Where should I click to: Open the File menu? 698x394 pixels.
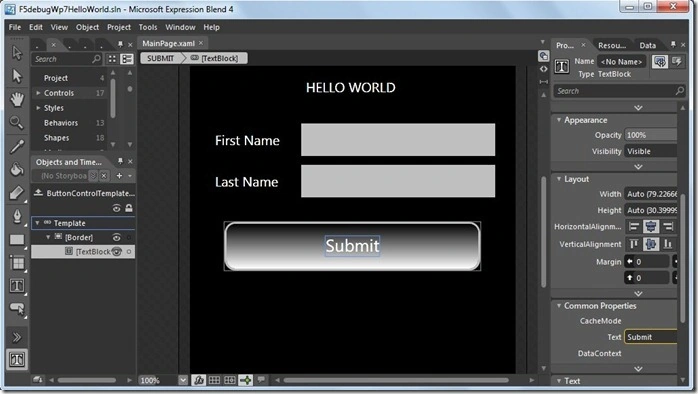(x=15, y=27)
